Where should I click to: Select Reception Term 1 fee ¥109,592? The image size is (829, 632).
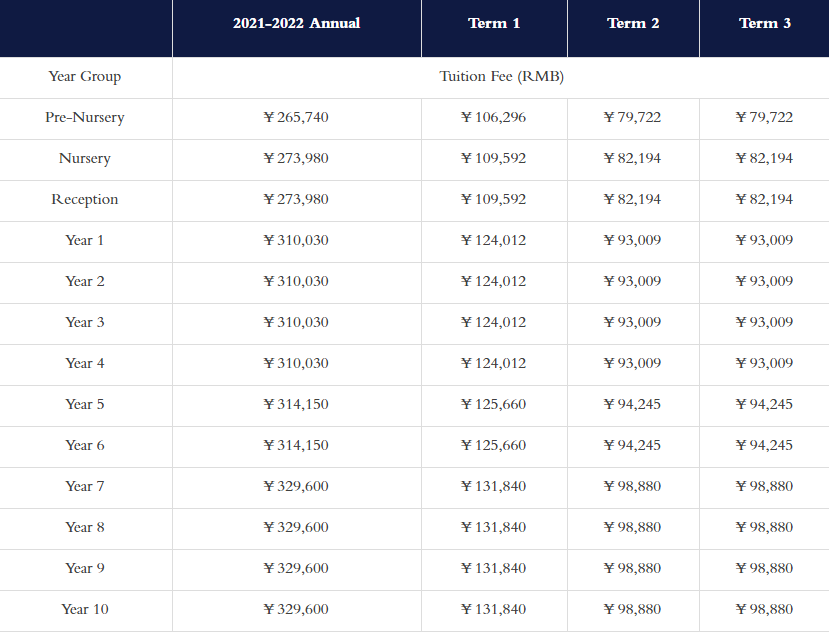[x=494, y=199]
